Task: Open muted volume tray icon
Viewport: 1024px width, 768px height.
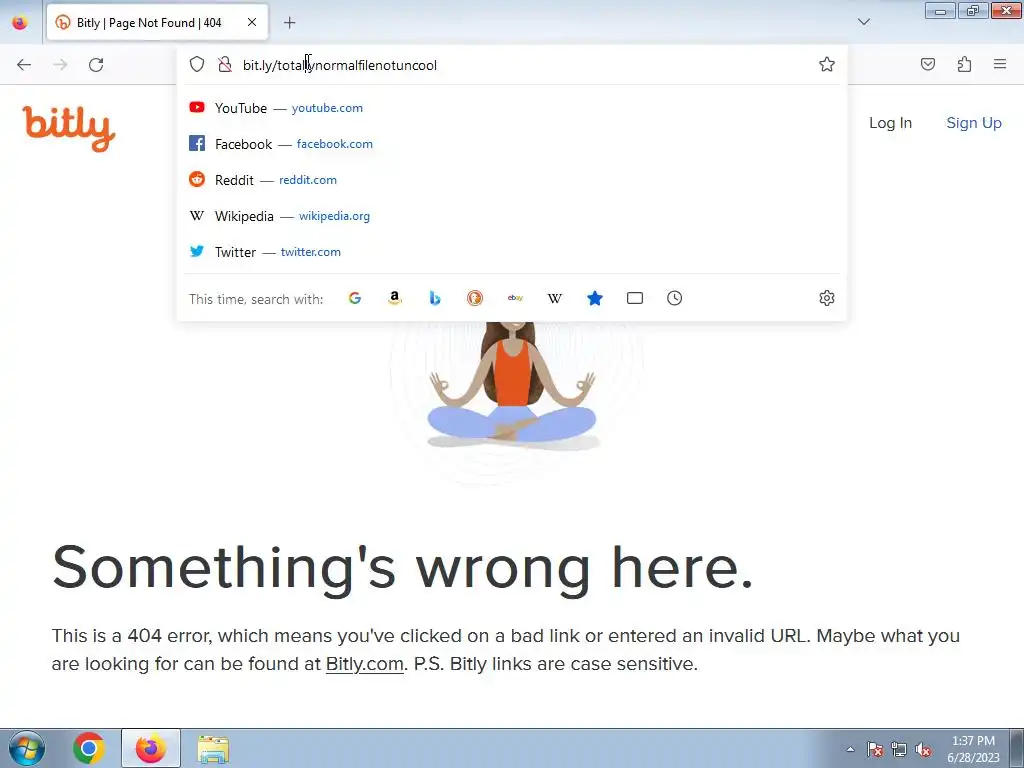Action: pos(923,749)
